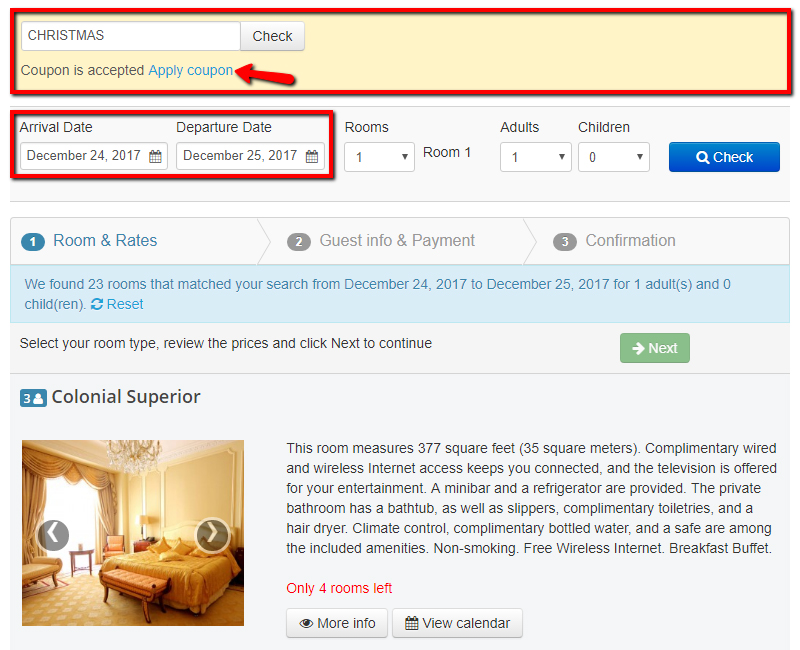Click the eye icon on More info
Screen dimensions: 800x650
pos(308,622)
